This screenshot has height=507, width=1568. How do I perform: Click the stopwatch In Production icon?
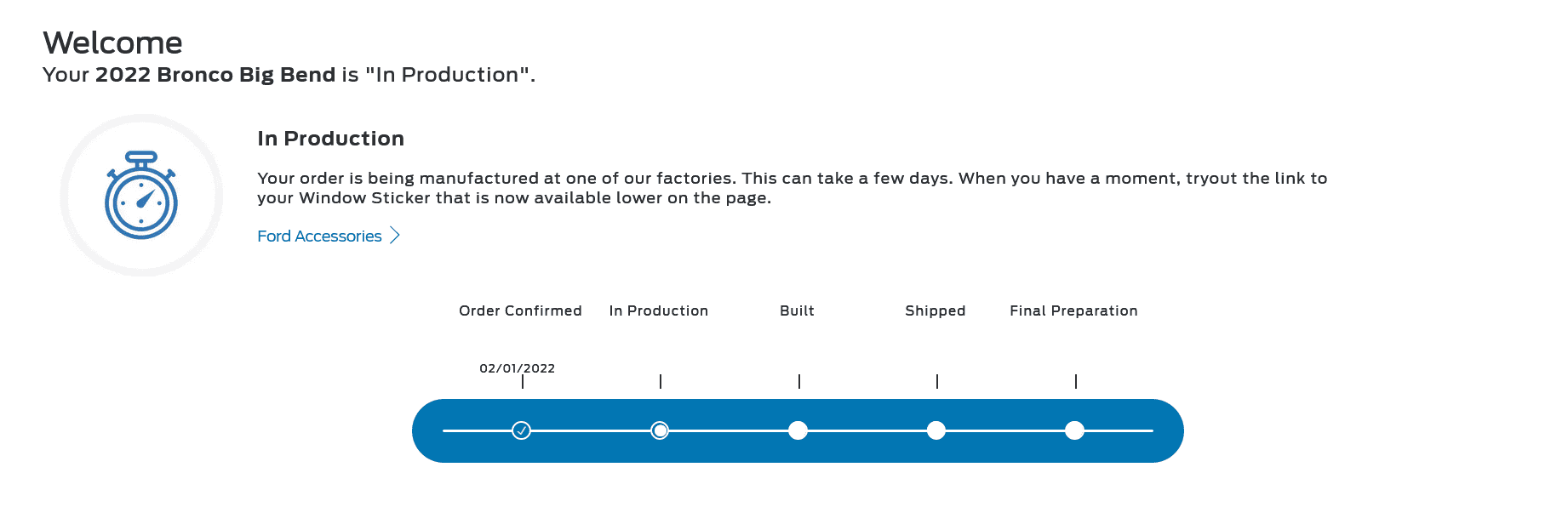tap(141, 196)
